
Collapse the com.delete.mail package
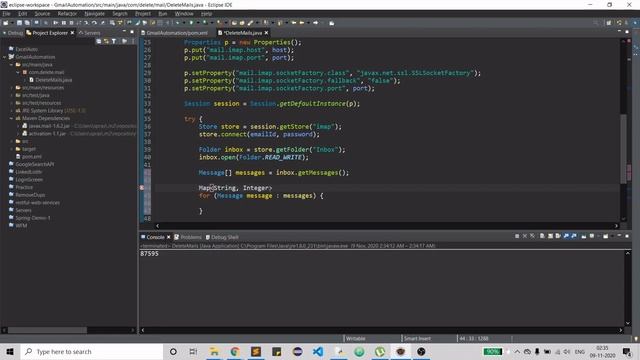tap(18, 72)
